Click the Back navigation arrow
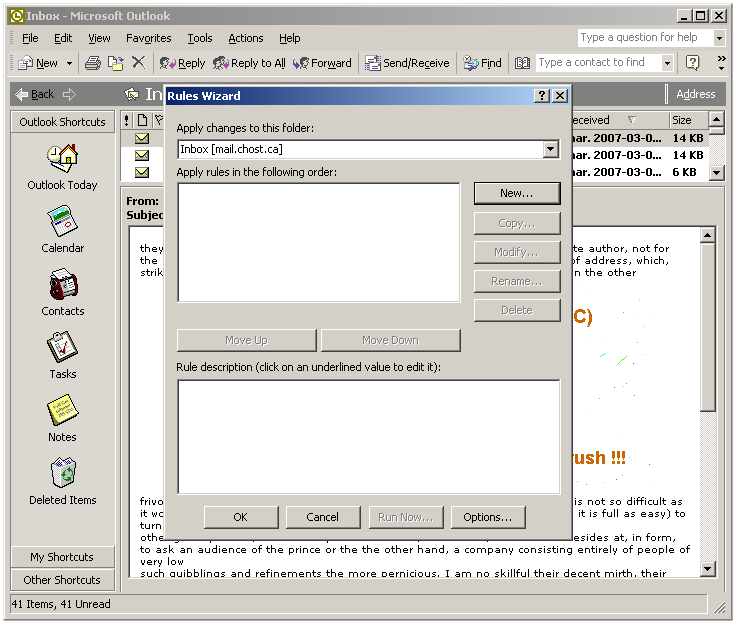Viewport: 737px width, 626px height. coord(35,94)
